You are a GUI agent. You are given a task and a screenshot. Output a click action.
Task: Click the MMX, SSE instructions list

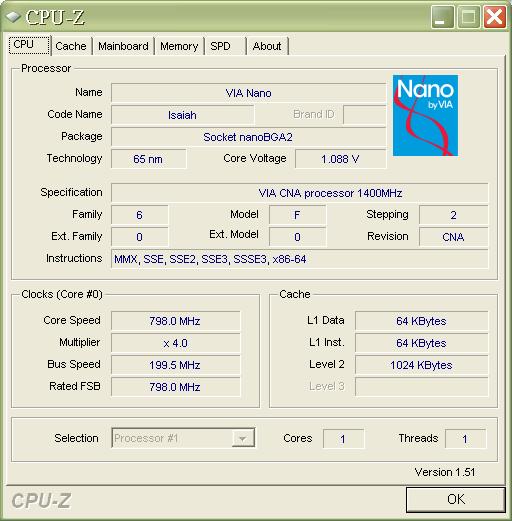pyautogui.click(x=300, y=259)
